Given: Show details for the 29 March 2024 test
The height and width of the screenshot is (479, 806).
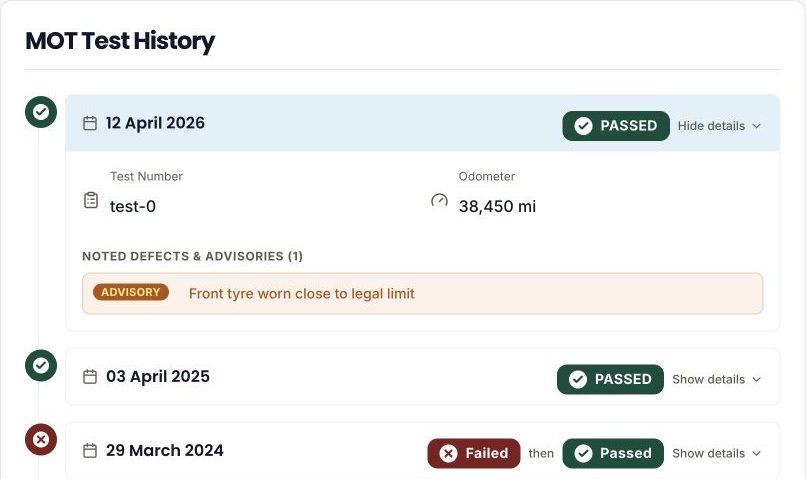Looking at the screenshot, I should pyautogui.click(x=717, y=453).
